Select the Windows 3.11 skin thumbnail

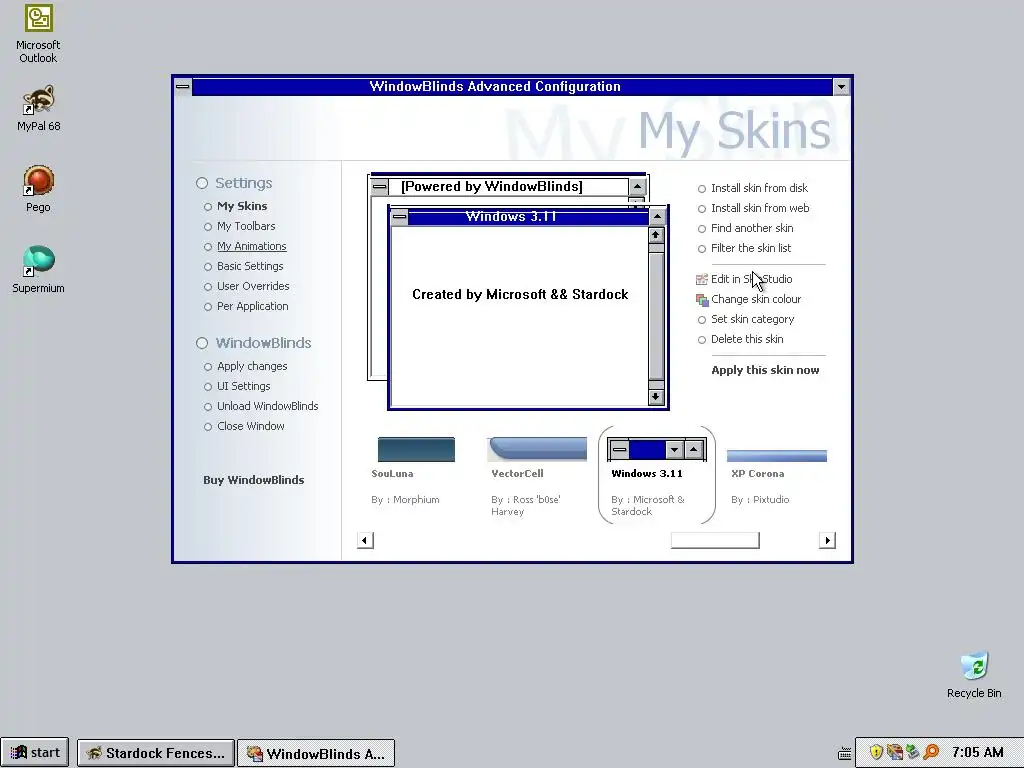pyautogui.click(x=656, y=449)
